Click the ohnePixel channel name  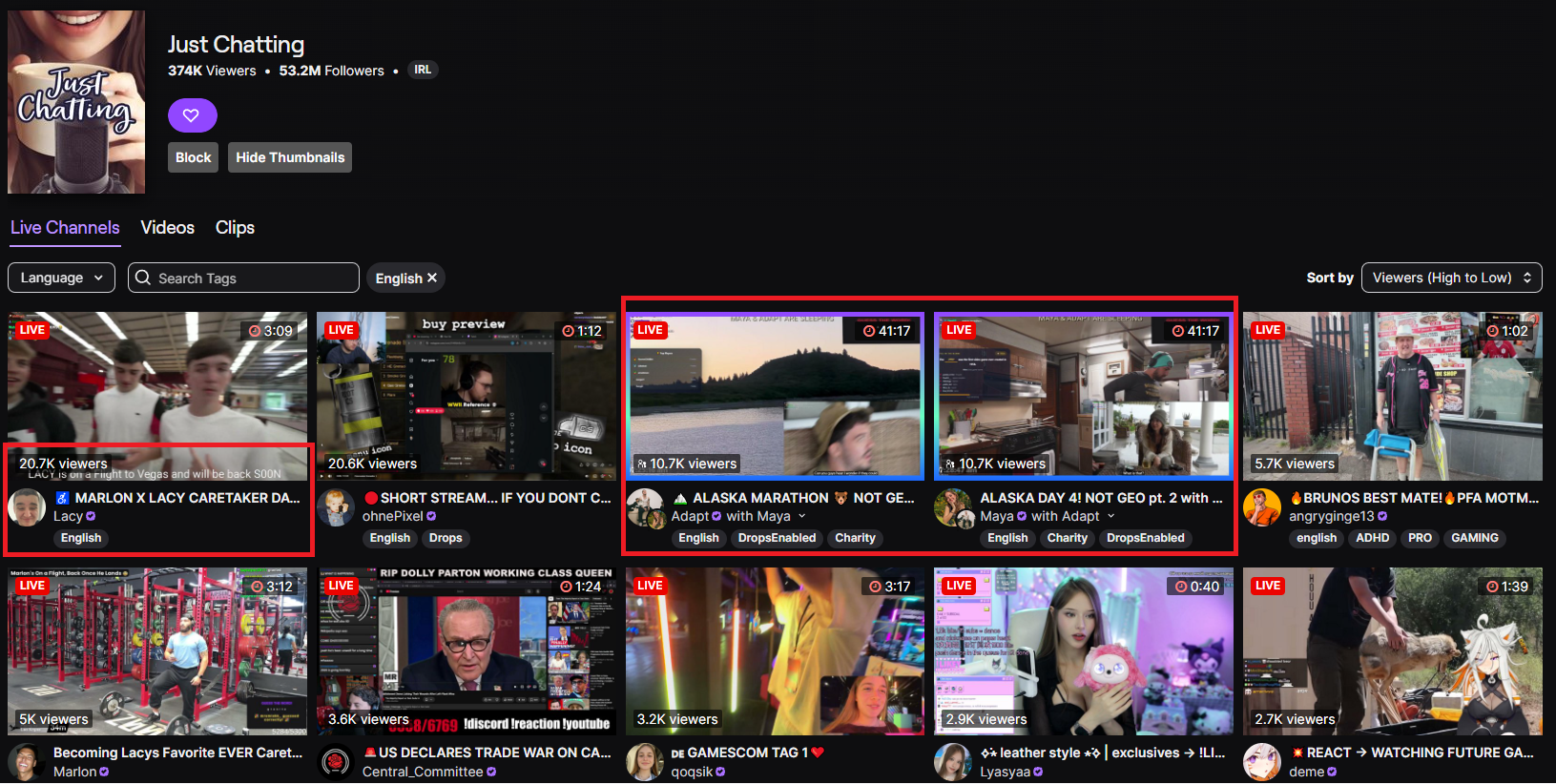(392, 516)
